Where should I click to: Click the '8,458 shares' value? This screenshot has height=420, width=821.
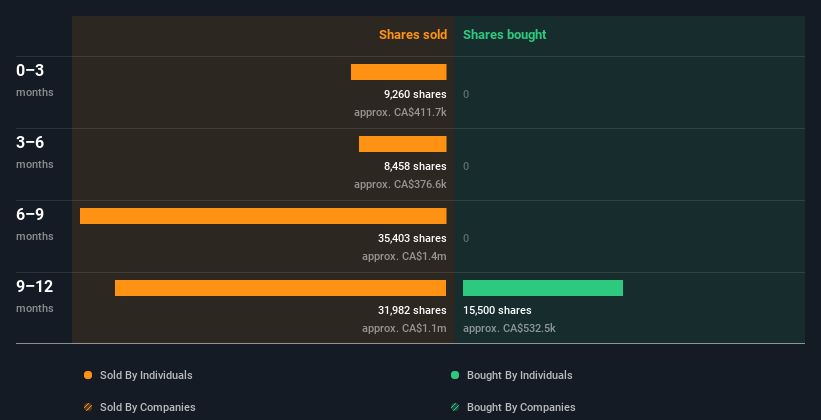415,167
